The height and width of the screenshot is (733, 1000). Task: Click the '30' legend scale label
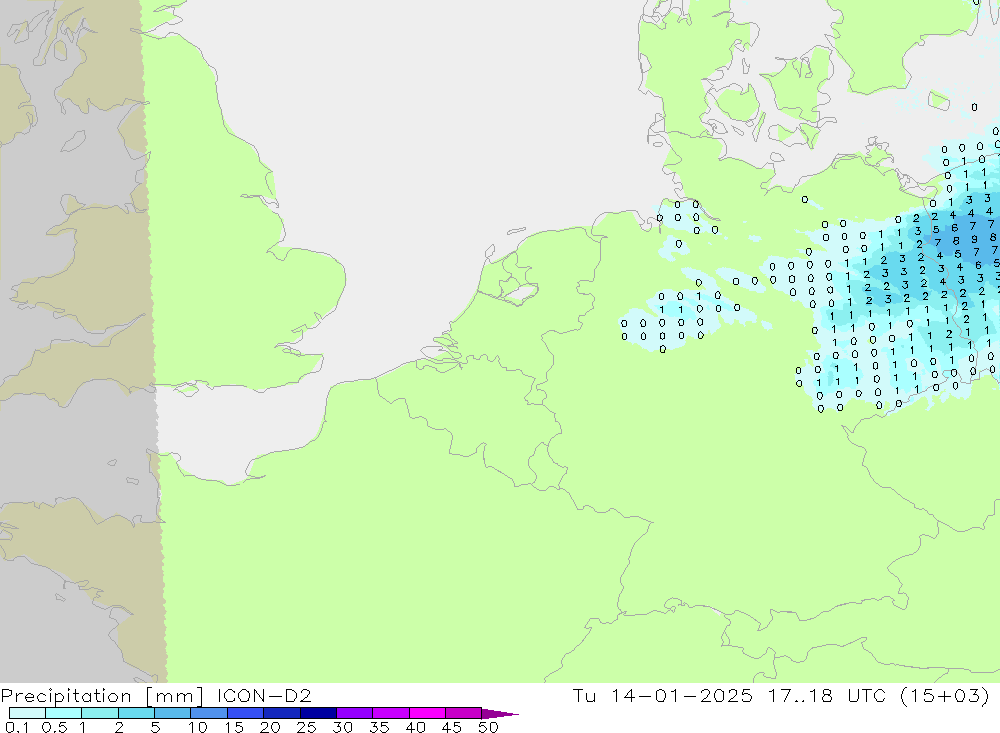[x=342, y=727]
